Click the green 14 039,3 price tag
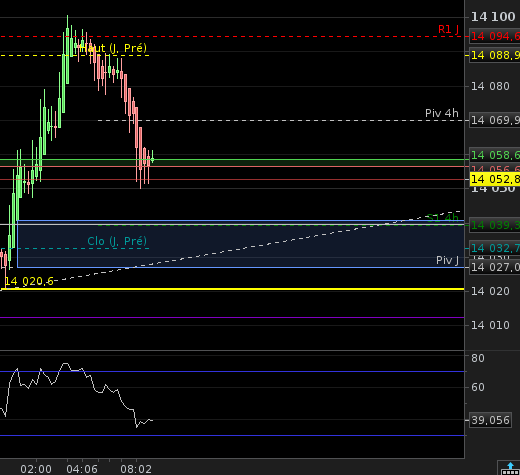The width and height of the screenshot is (520, 475). [x=495, y=225]
